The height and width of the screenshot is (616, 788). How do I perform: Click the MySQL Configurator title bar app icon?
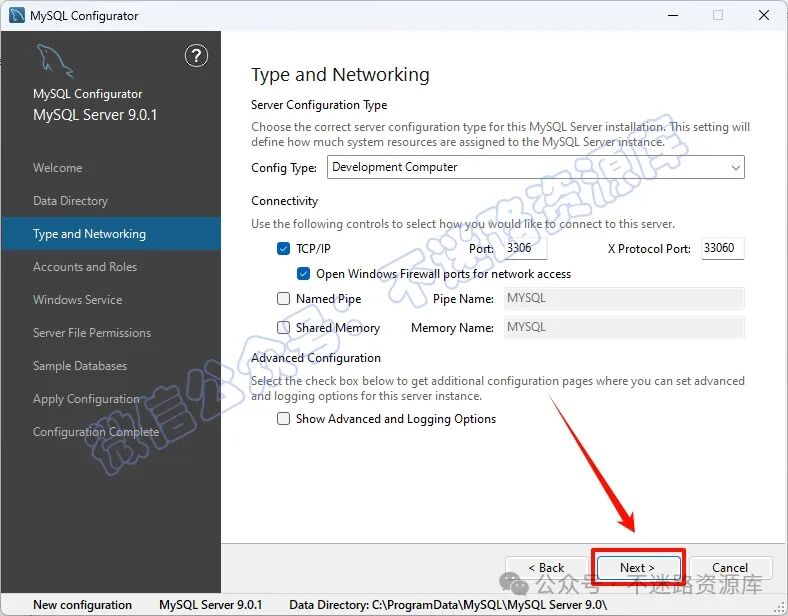(x=17, y=16)
